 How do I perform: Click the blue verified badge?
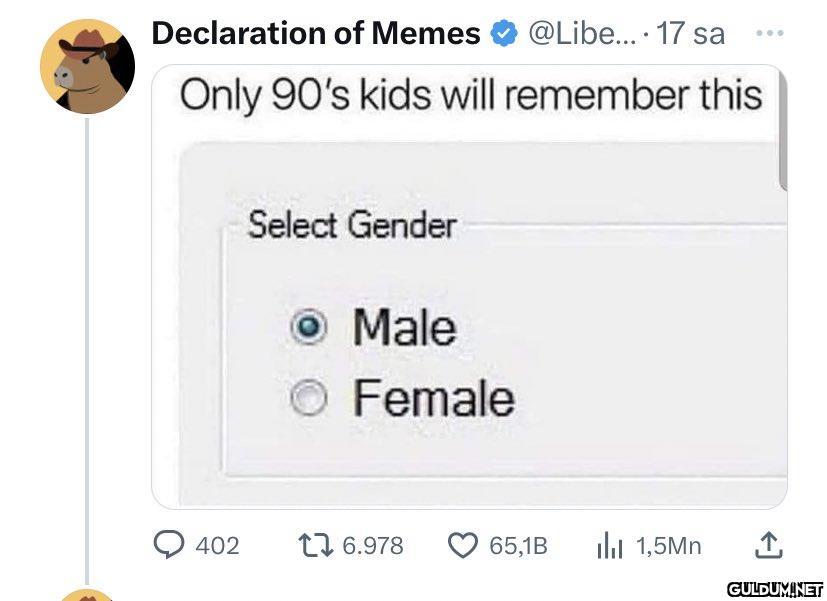[502, 35]
